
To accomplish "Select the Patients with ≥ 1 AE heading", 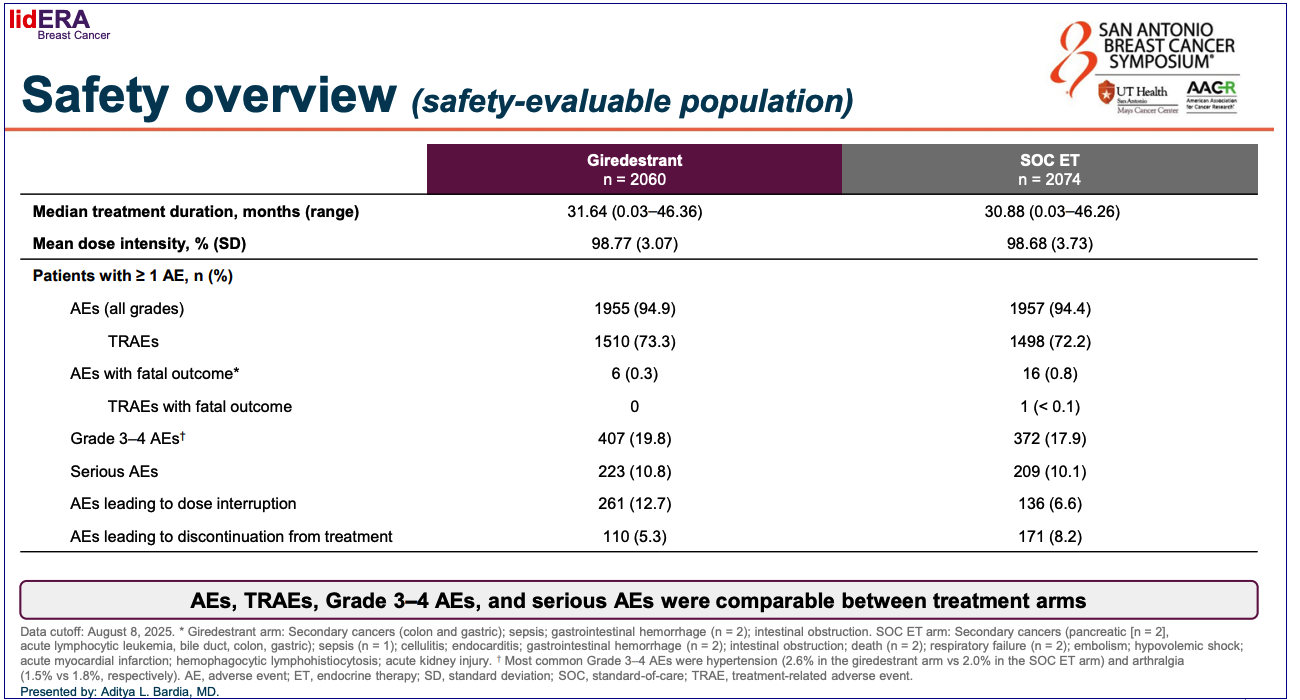I will click(133, 276).
